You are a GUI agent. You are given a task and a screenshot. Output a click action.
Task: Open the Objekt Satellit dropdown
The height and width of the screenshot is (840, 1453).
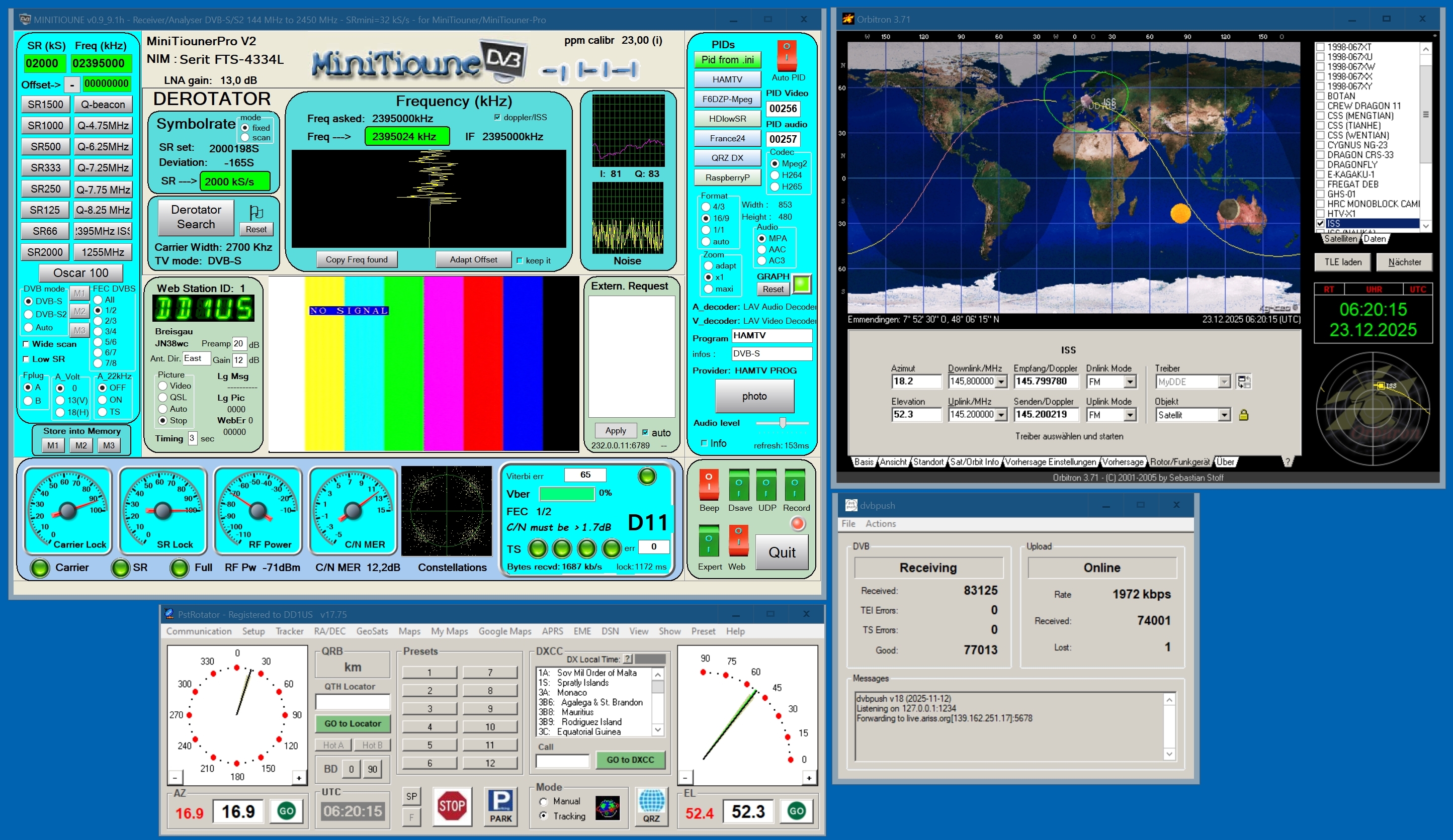point(1224,415)
